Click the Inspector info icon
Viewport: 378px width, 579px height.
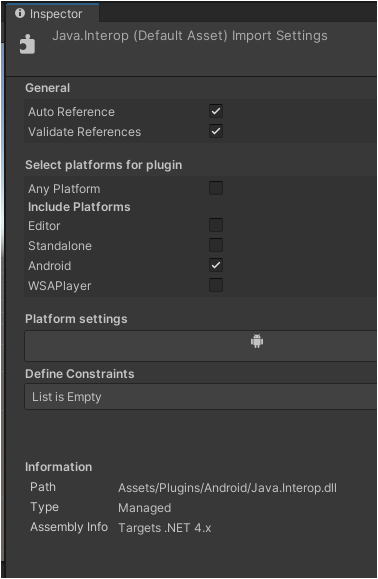tap(20, 13)
